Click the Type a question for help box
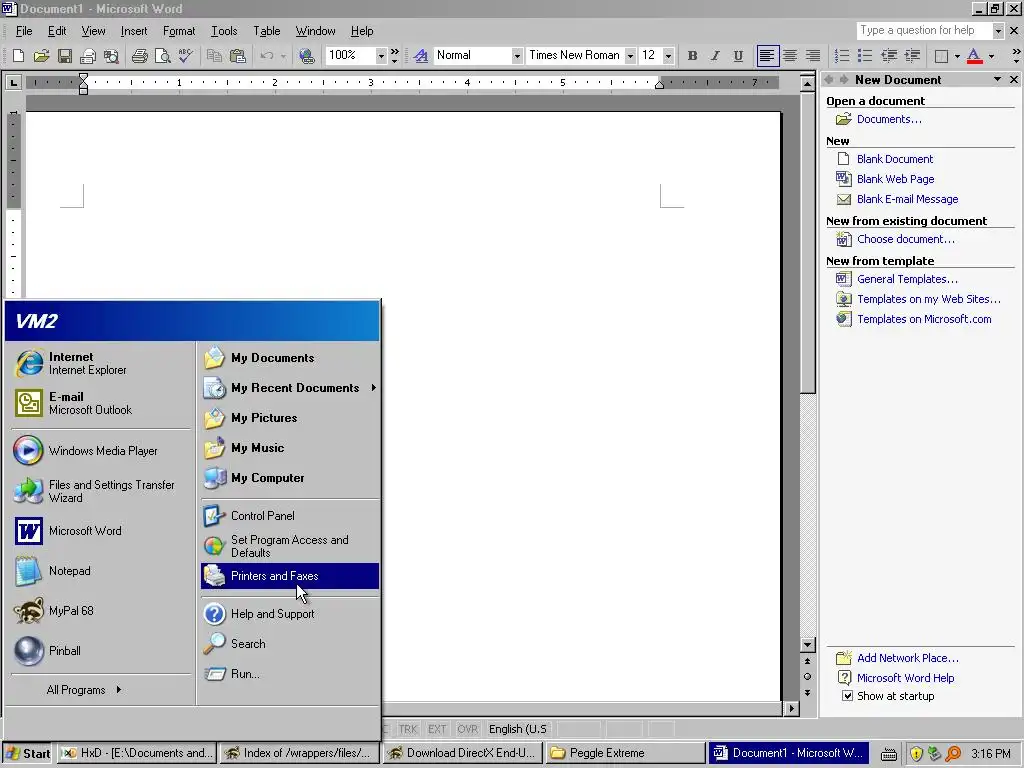 924,31
